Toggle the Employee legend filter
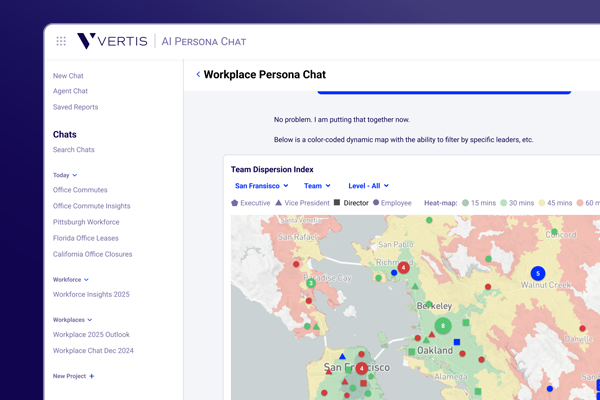The width and height of the screenshot is (600, 400). (376, 203)
